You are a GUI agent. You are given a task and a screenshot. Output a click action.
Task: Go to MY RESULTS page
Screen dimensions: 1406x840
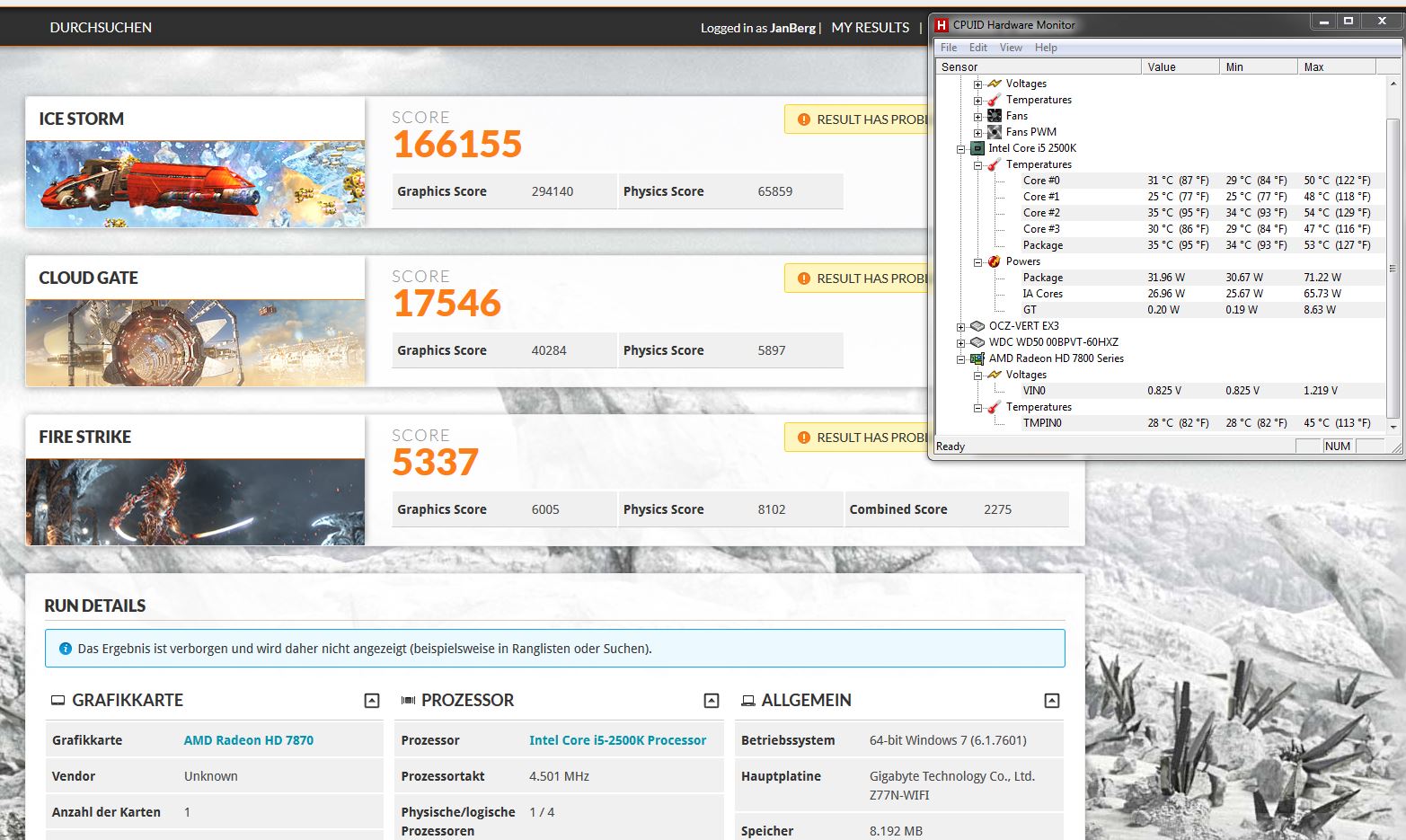[x=871, y=28]
